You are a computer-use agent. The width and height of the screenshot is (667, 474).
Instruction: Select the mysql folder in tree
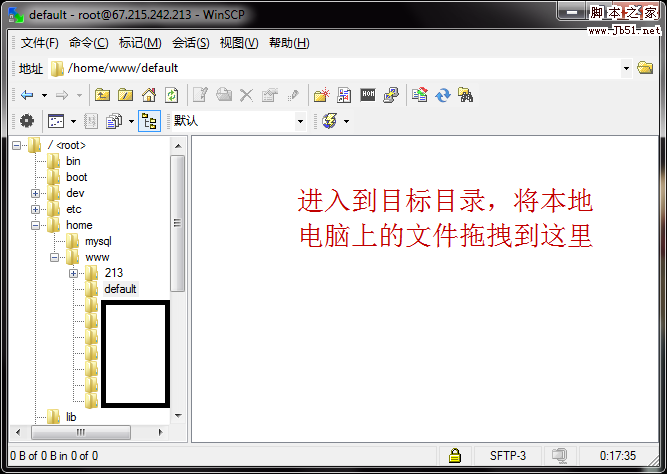point(98,241)
